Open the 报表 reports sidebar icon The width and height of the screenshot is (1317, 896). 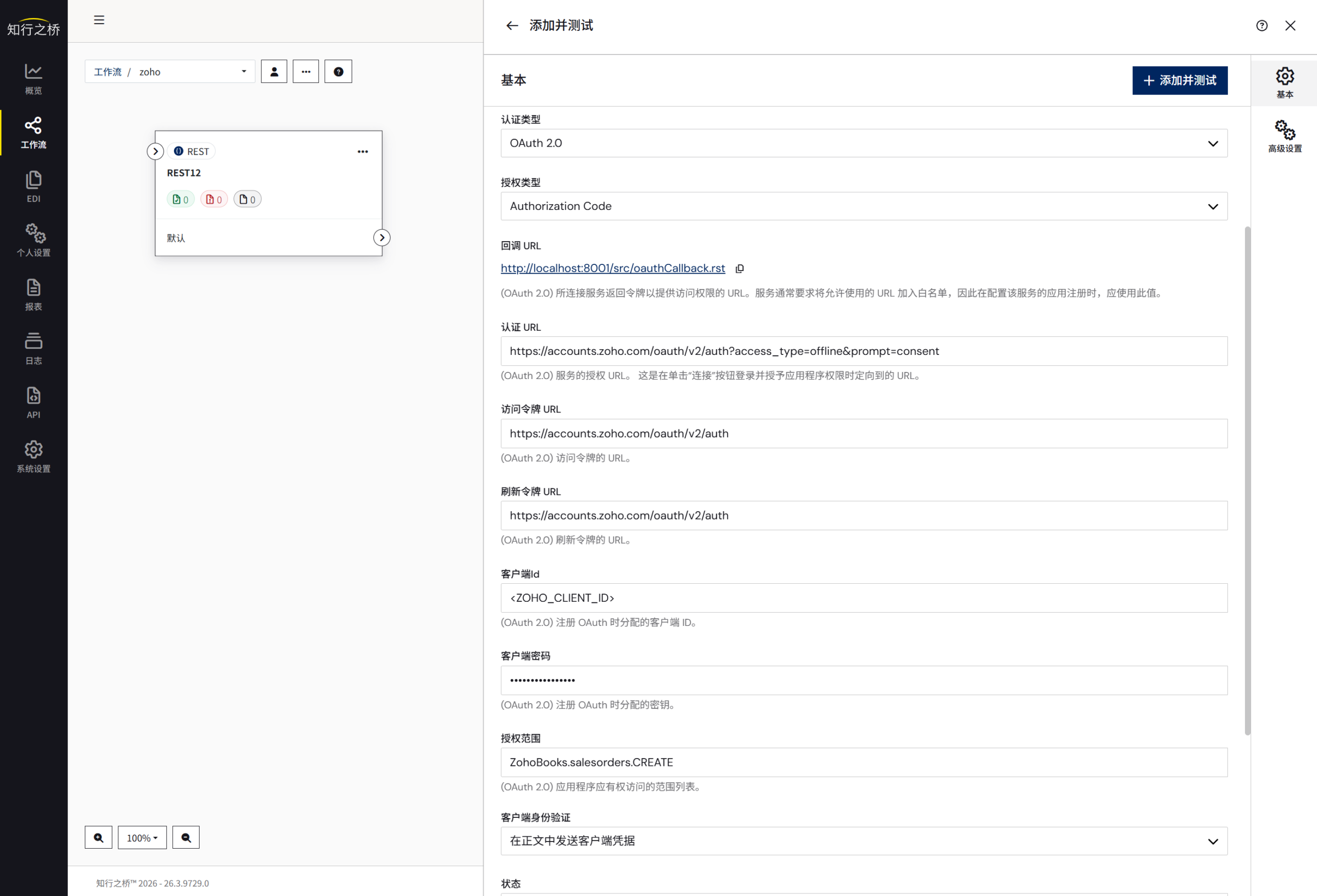pyautogui.click(x=33, y=295)
